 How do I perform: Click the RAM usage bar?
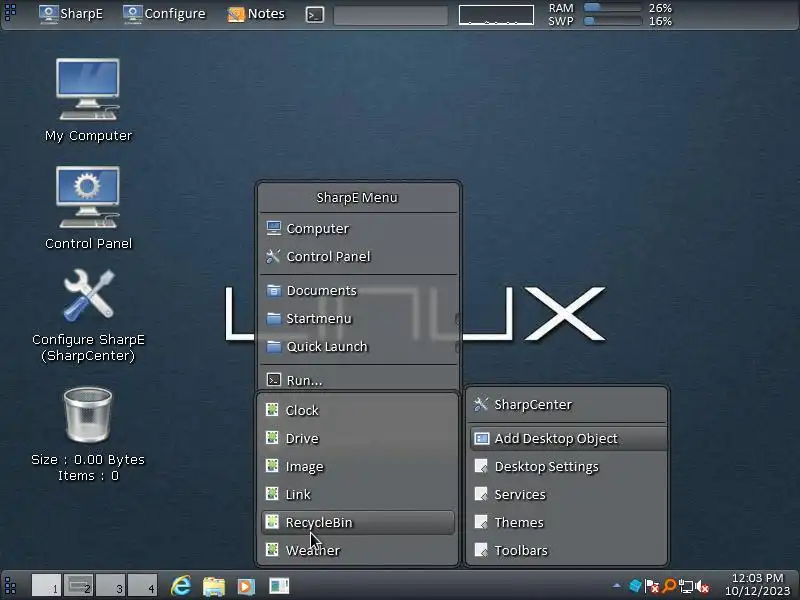click(x=612, y=8)
